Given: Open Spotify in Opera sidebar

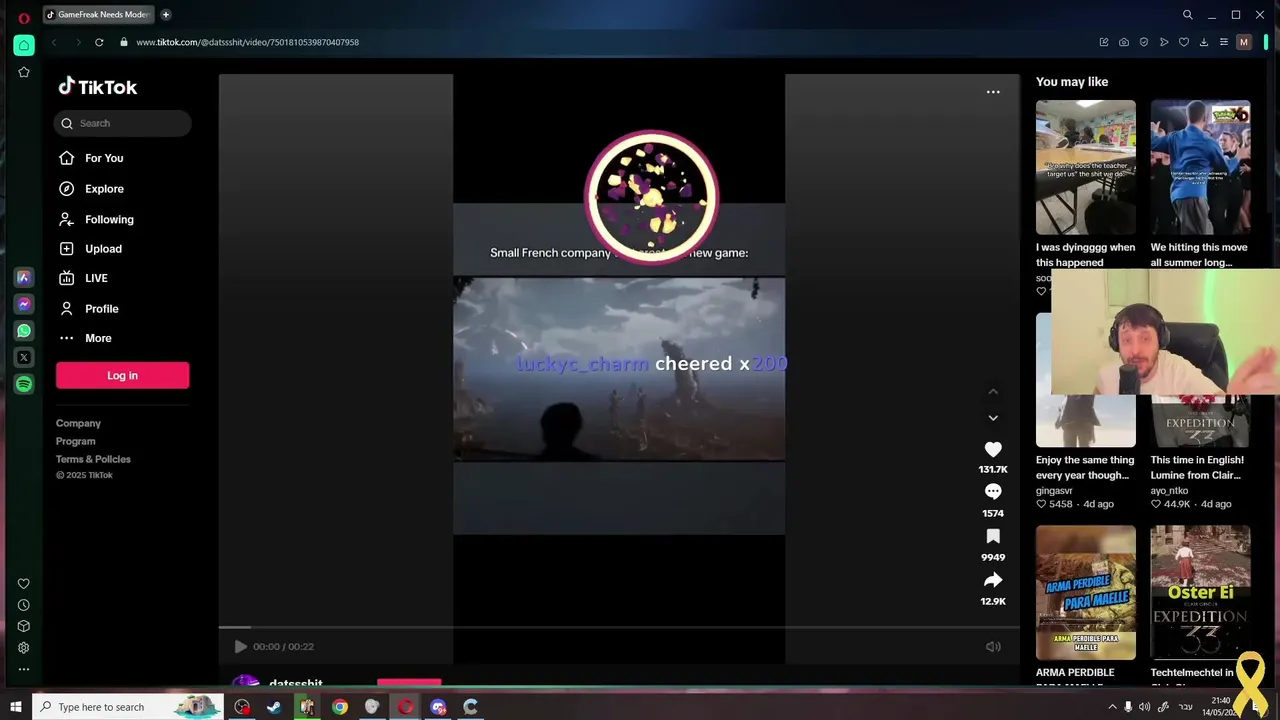Looking at the screenshot, I should (24, 384).
